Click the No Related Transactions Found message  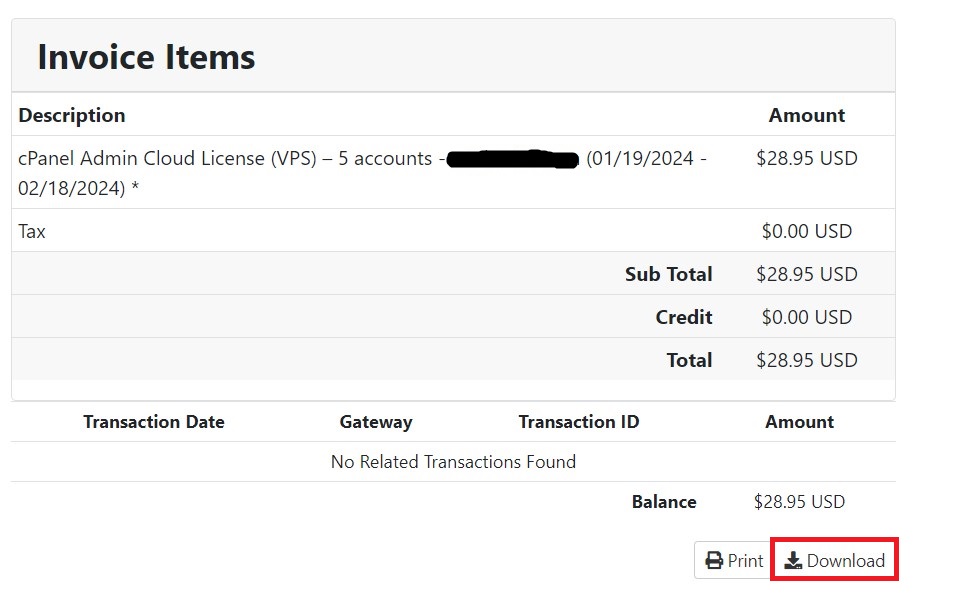(x=453, y=462)
